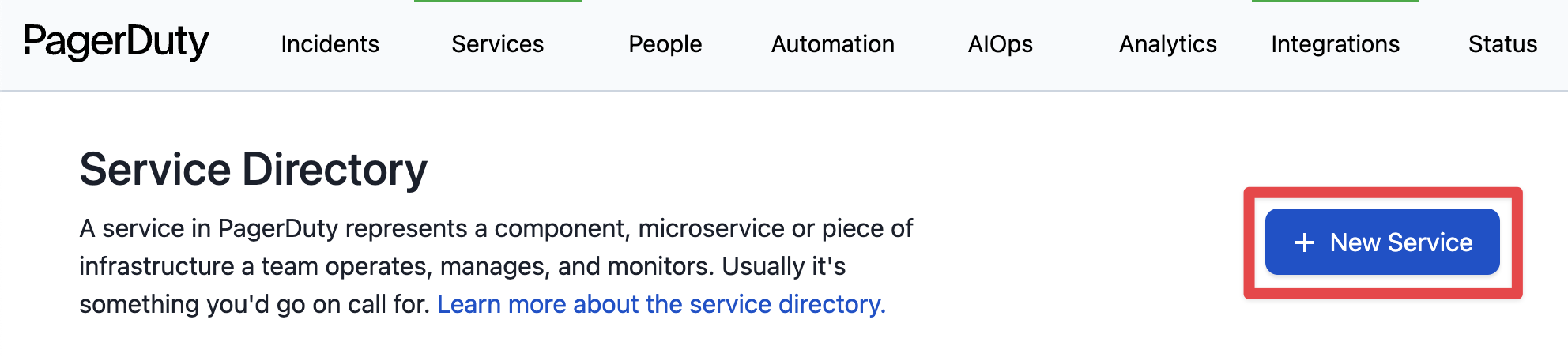
Task: Expand the AIOps menu
Action: 1000,44
